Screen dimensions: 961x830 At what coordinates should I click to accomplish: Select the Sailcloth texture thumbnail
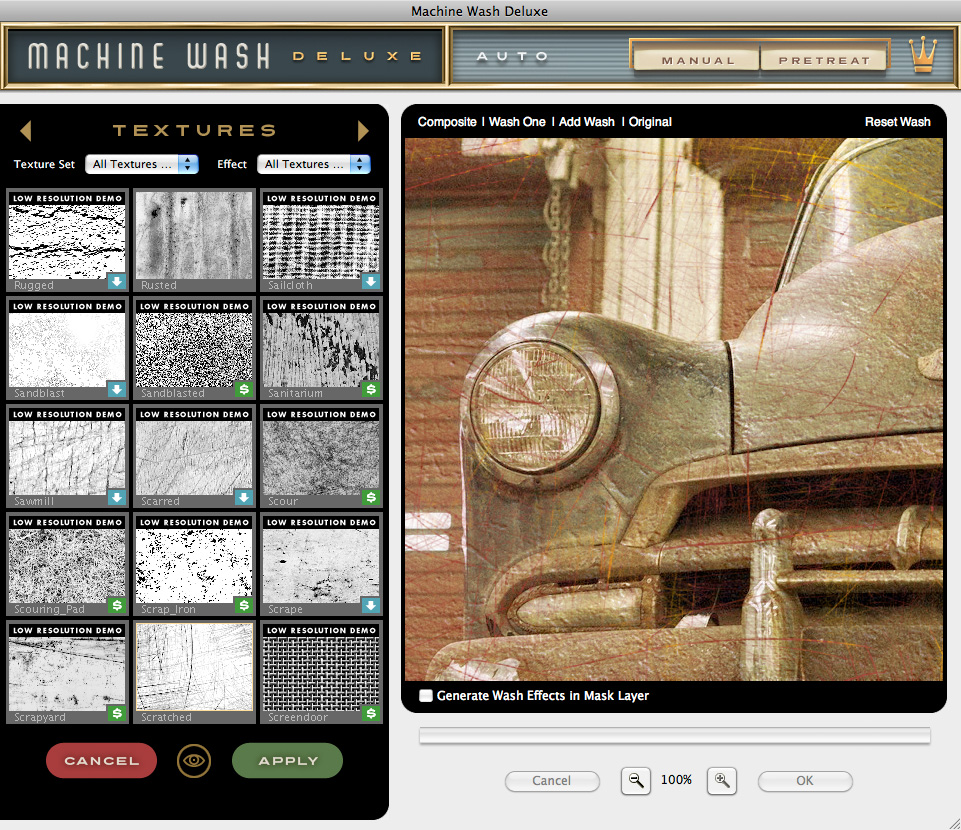[x=321, y=242]
